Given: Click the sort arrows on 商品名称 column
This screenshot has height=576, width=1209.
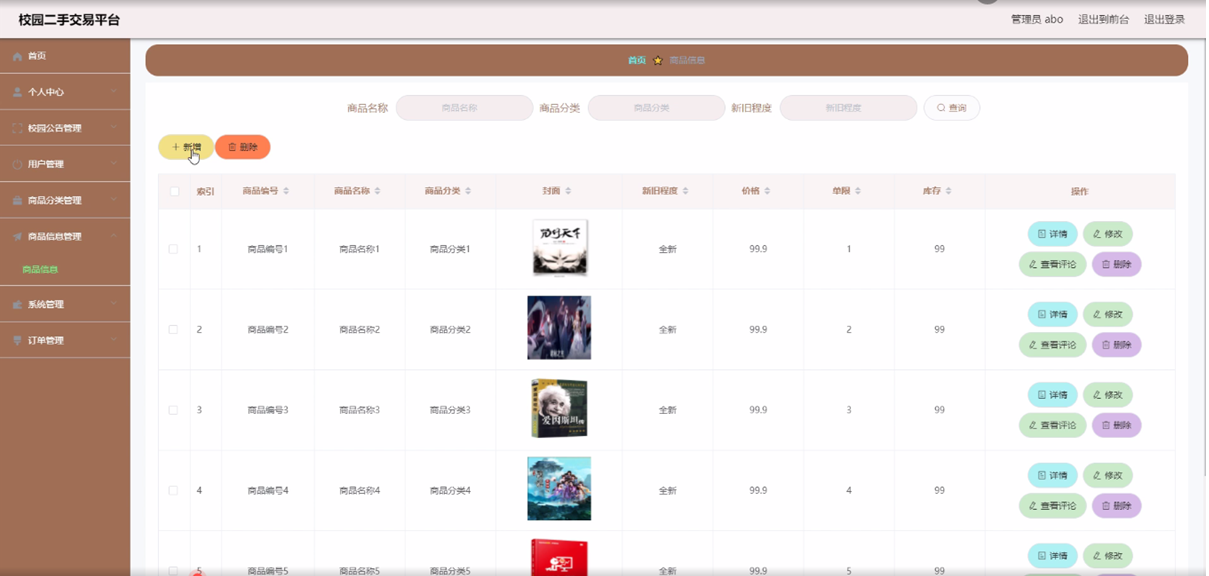Looking at the screenshot, I should click(x=377, y=191).
